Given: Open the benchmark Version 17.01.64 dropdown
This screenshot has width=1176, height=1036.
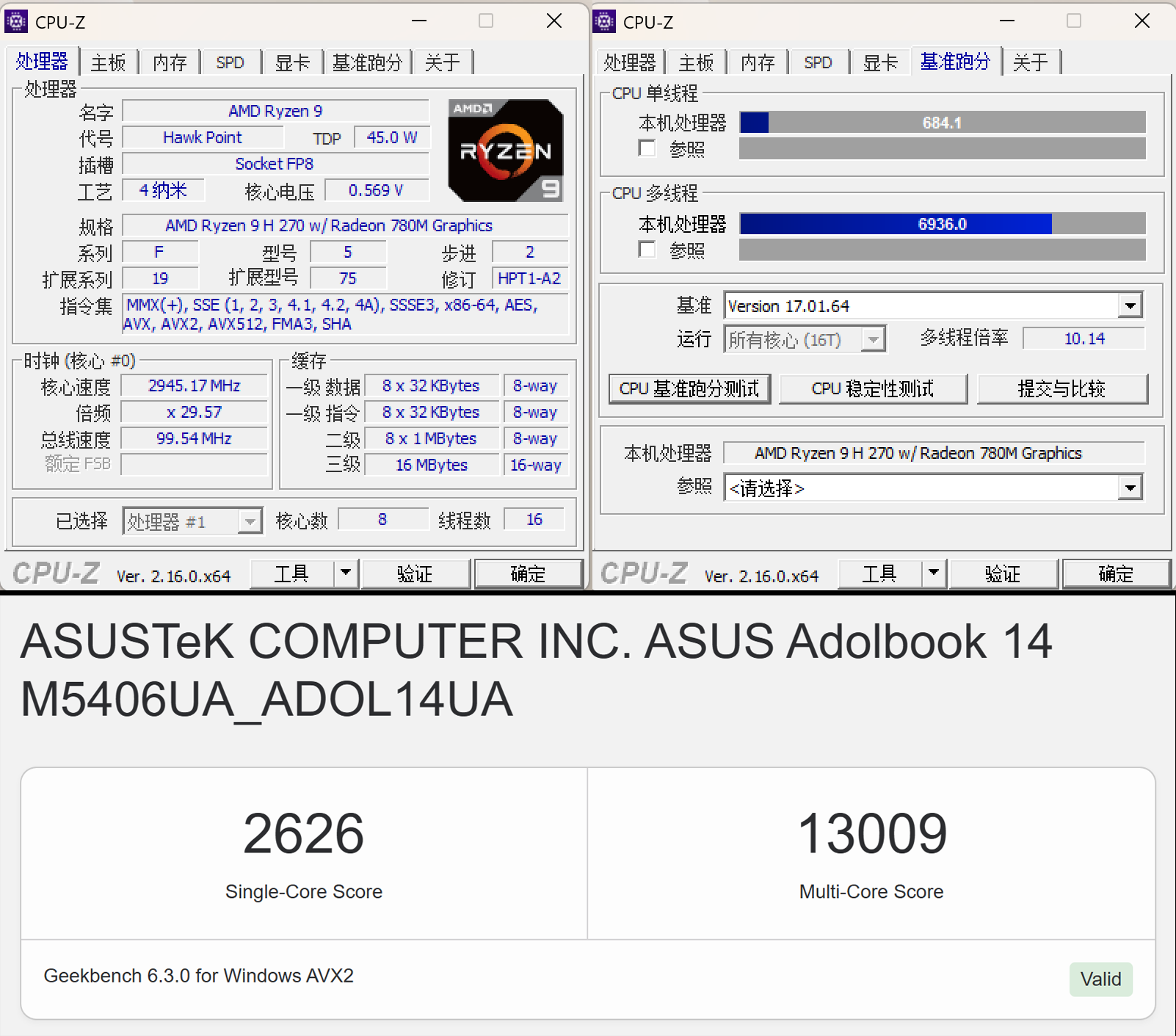Looking at the screenshot, I should 1130,305.
